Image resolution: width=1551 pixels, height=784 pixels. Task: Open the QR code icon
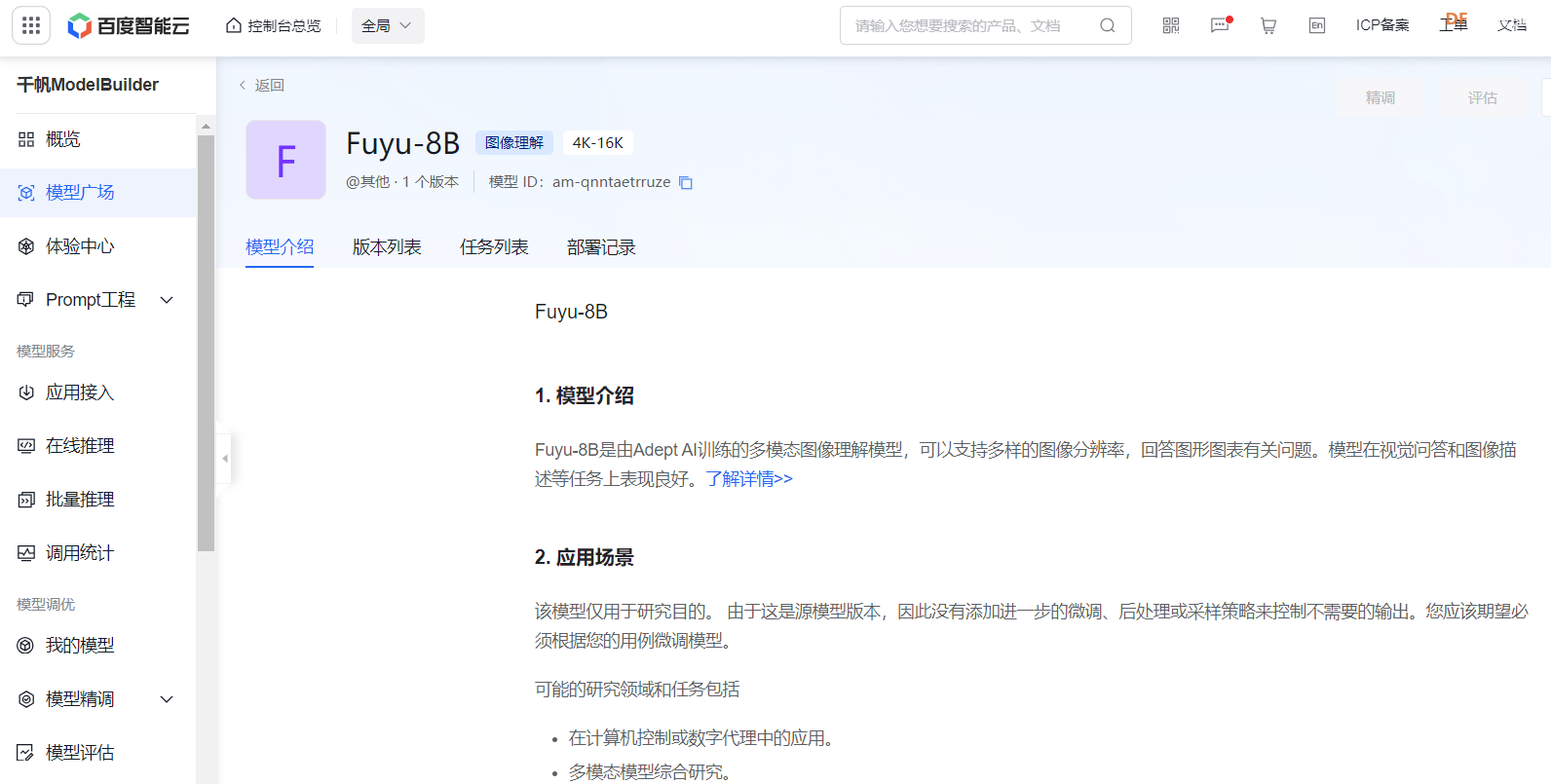pyautogui.click(x=1171, y=25)
